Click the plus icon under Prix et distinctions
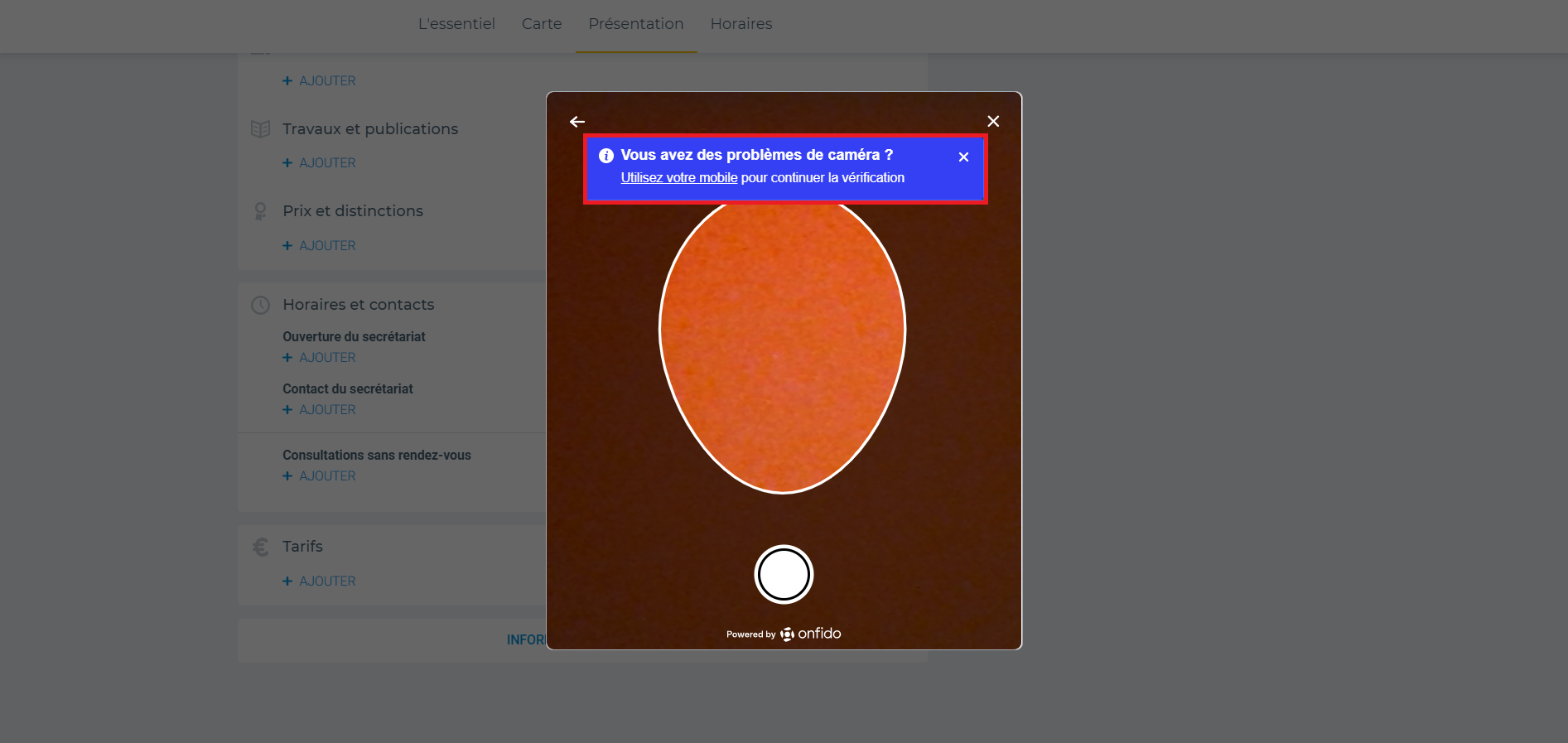Screen dimensions: 1568x743 (x=287, y=246)
